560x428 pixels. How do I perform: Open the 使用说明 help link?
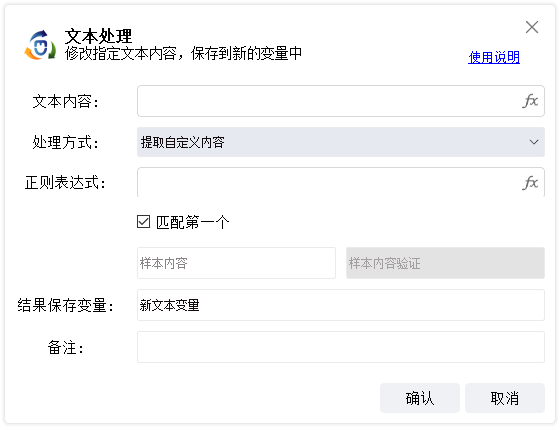click(x=494, y=57)
